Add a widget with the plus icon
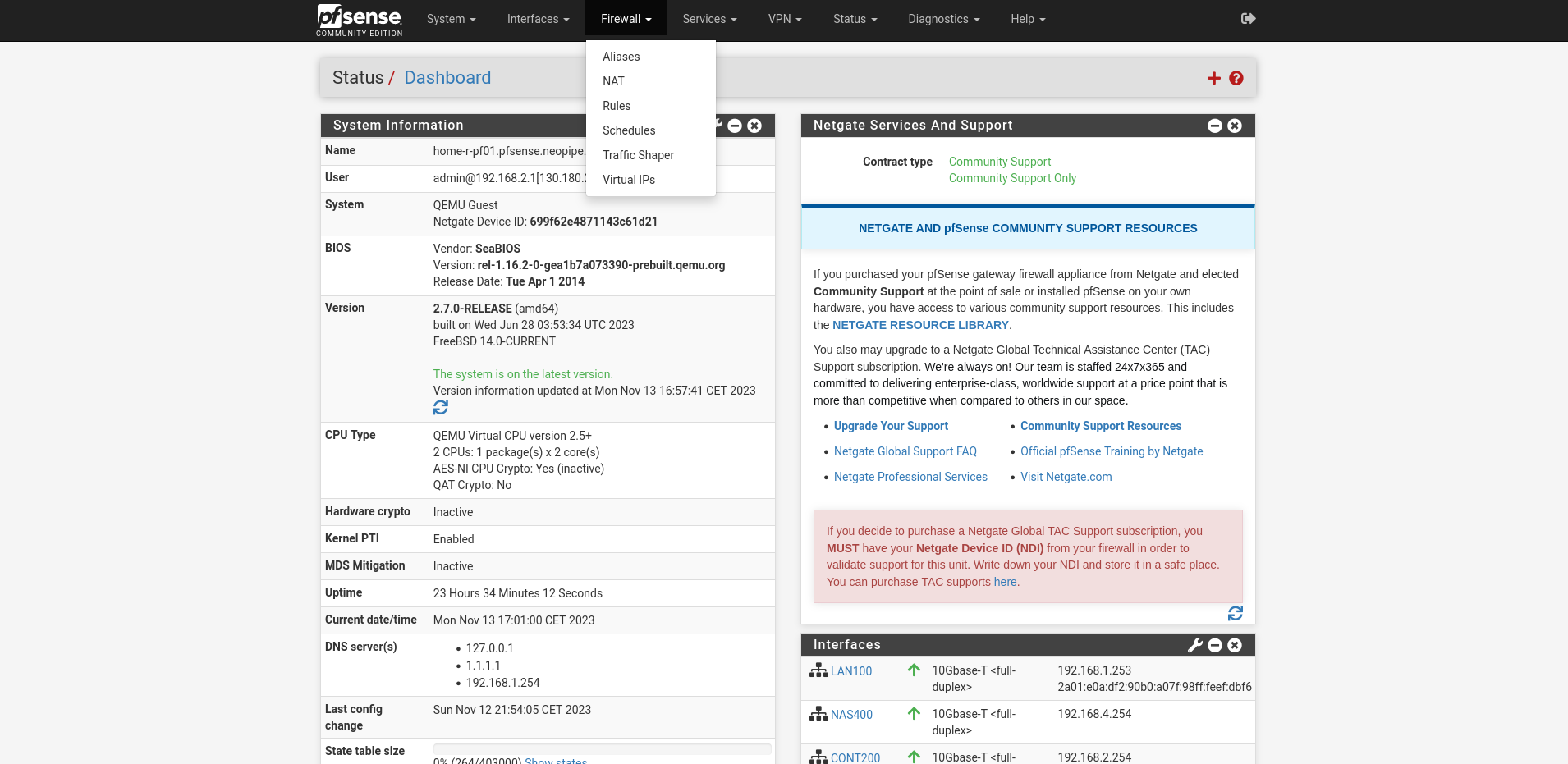This screenshot has height=764, width=1568. [1214, 78]
